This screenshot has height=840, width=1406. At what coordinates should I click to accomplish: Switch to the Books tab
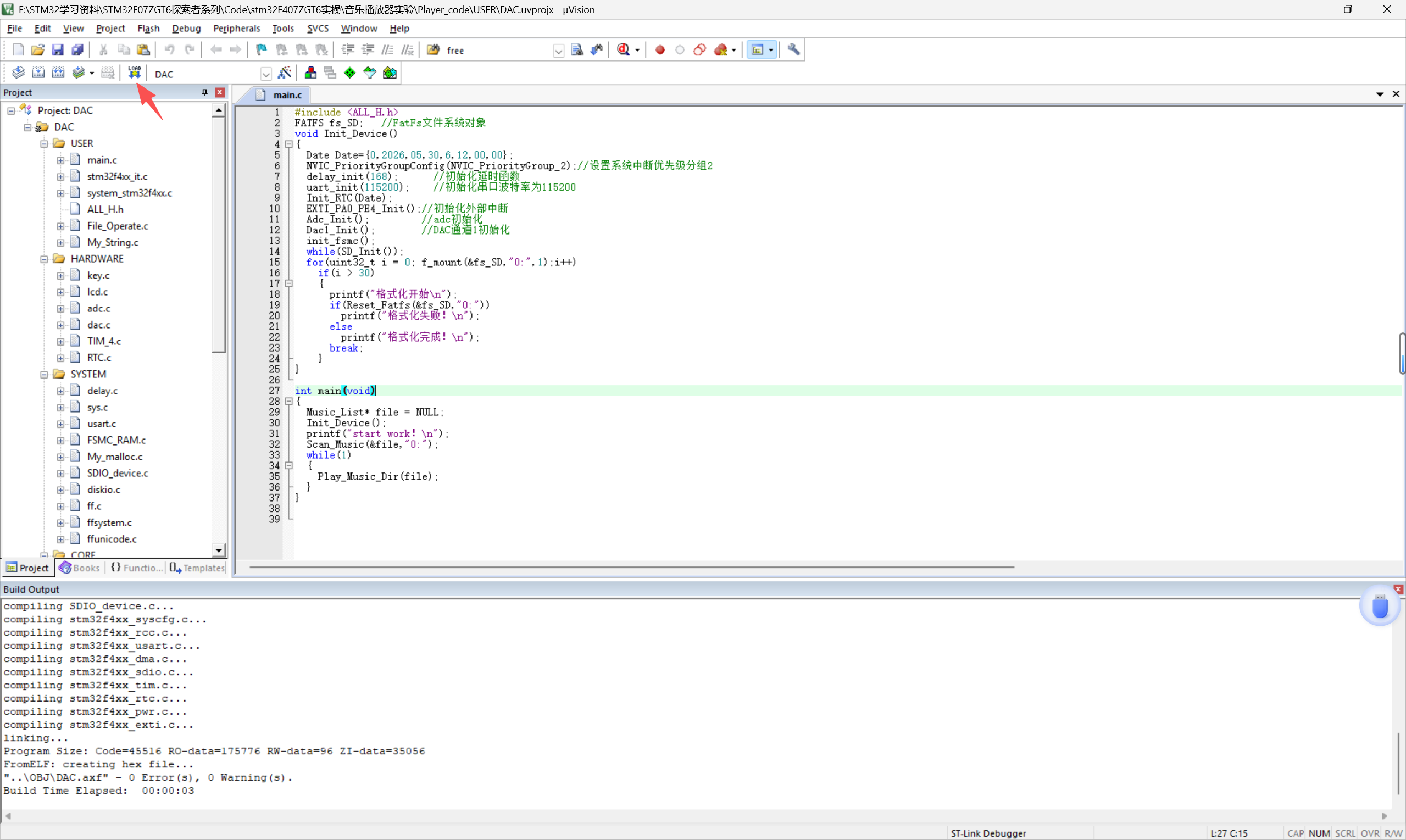(80, 568)
